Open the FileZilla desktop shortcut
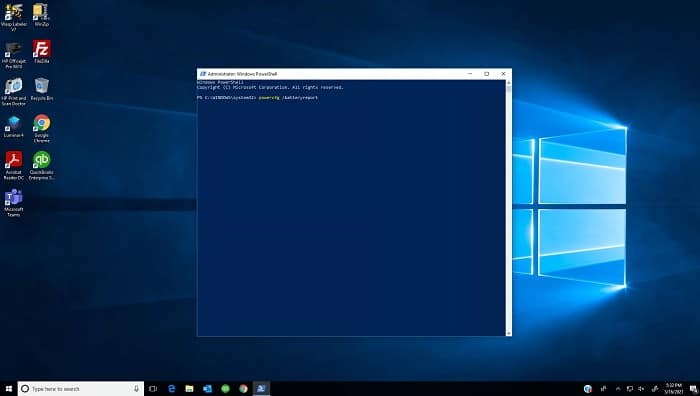The image size is (700, 396). click(42, 50)
